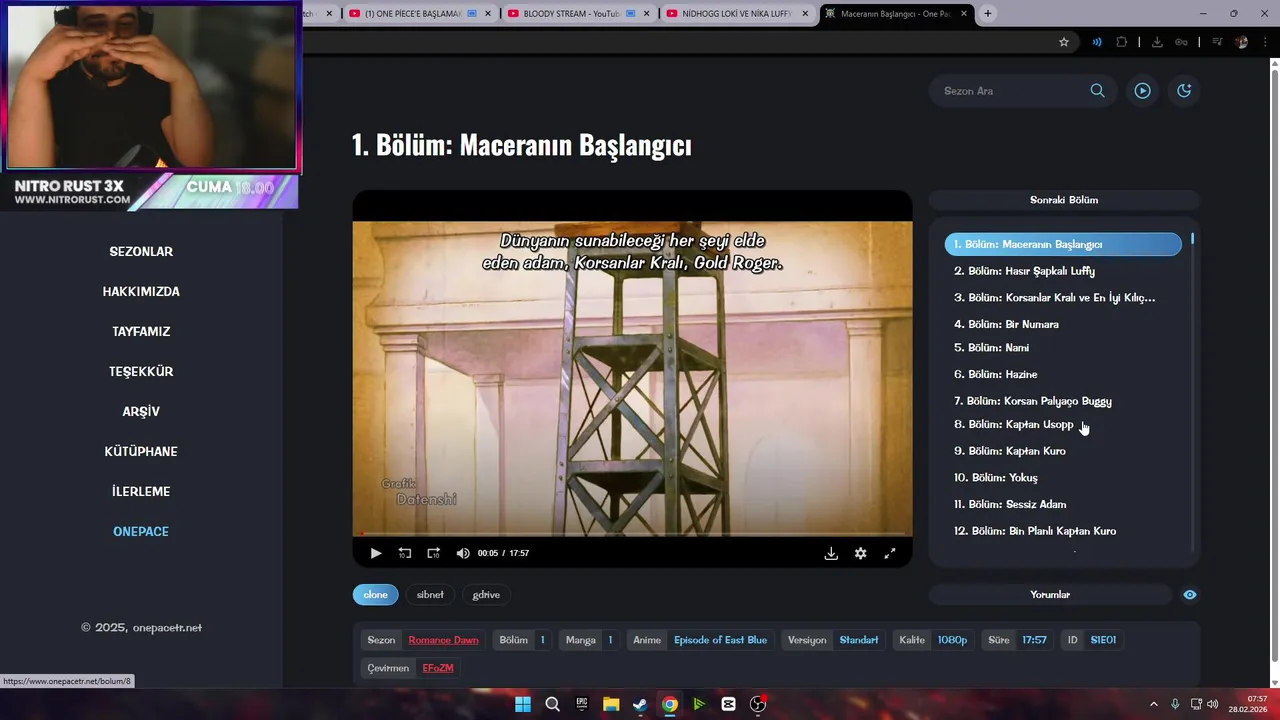
Task: Enter fullscreen video mode
Action: (890, 553)
